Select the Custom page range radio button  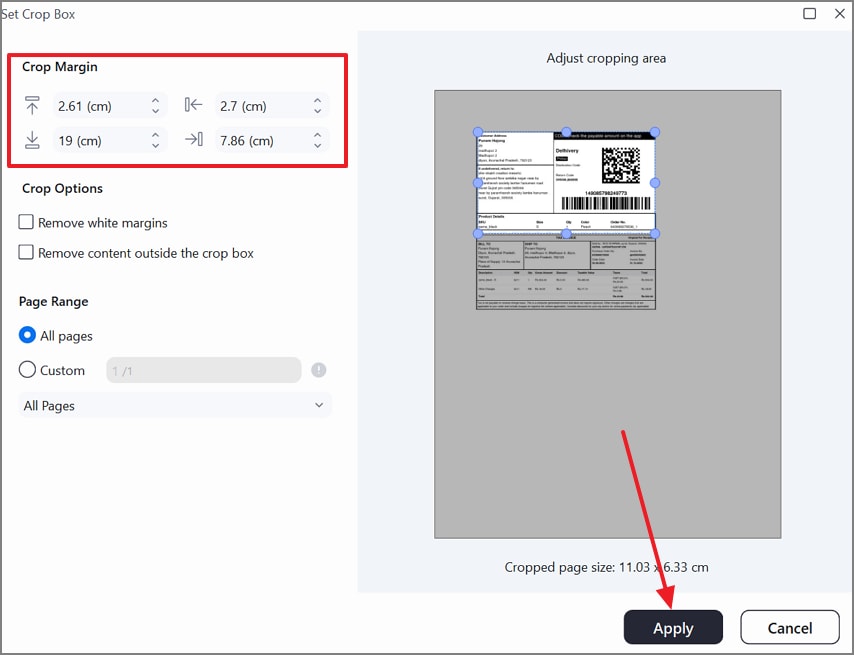pyautogui.click(x=25, y=370)
